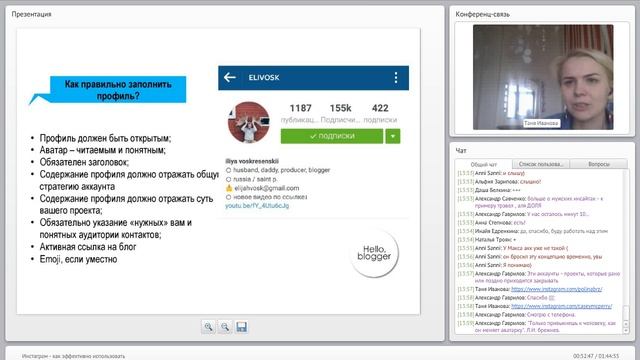Click the Таня Иванова name label on video
Viewport: 640px width, 360px height.
coord(541,123)
